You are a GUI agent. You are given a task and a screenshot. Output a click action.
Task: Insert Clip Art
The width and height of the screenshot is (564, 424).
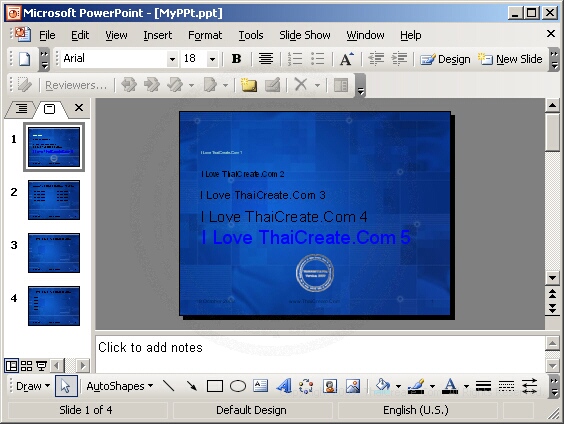(x=329, y=386)
